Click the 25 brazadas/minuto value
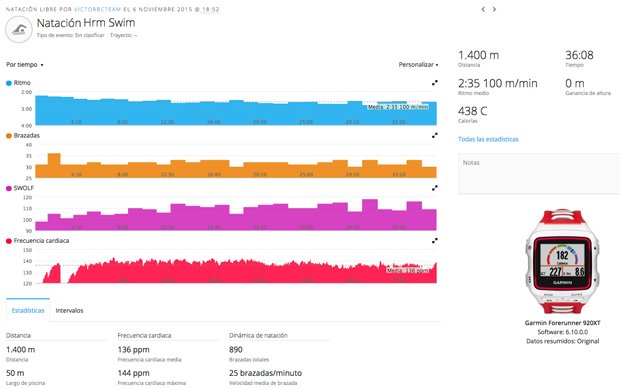Screen dimensions: 620x389 click(265, 373)
